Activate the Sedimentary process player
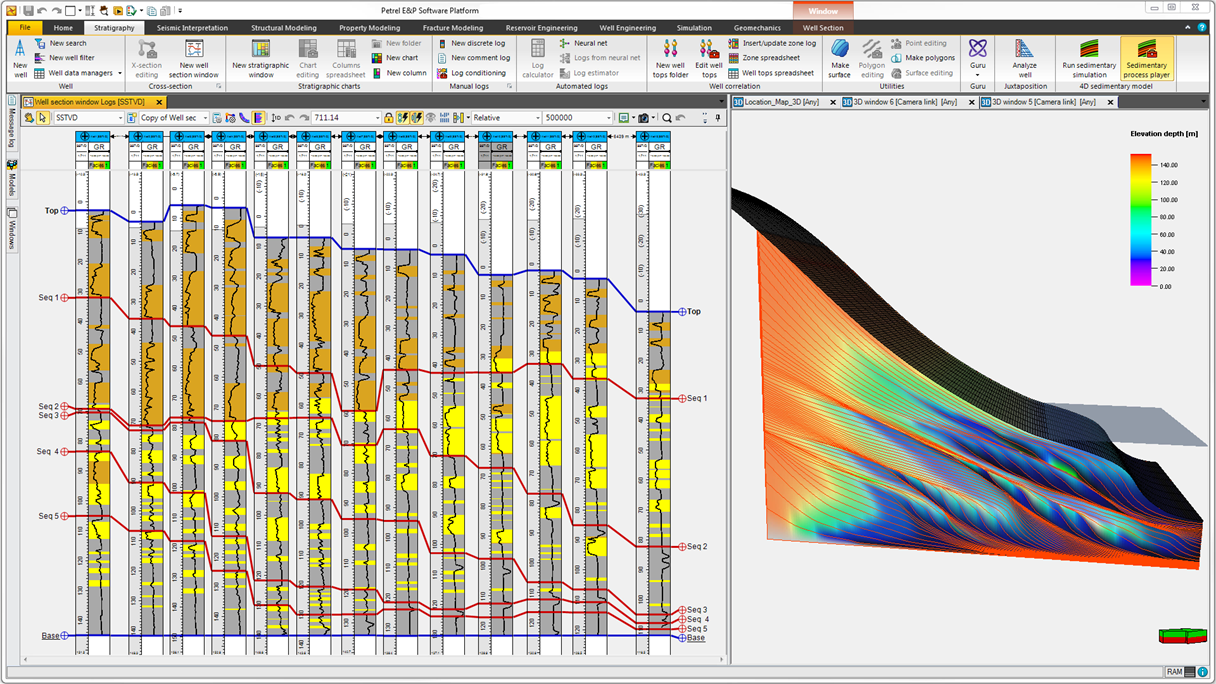 pos(1146,60)
